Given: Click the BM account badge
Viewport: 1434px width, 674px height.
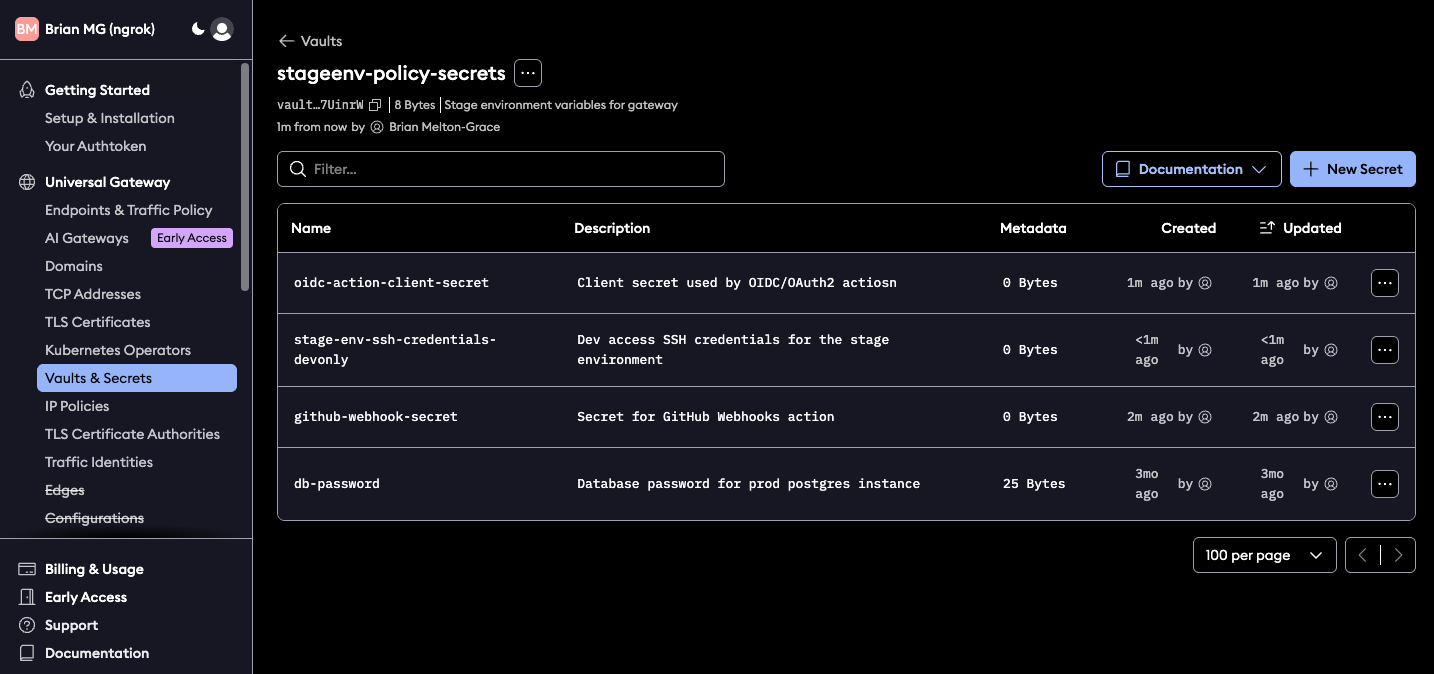Looking at the screenshot, I should pyautogui.click(x=26, y=29).
